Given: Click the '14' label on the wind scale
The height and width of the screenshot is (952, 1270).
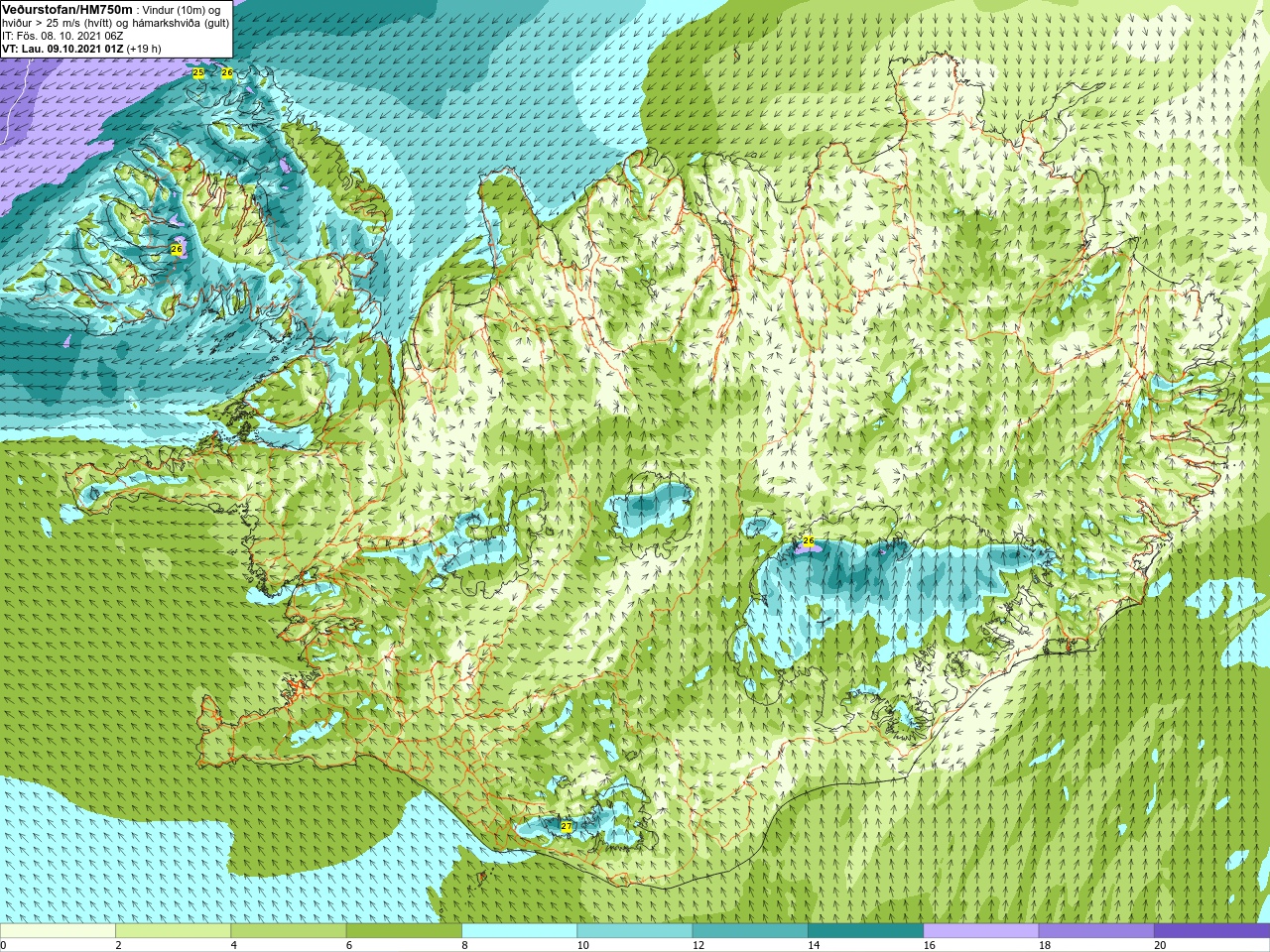Looking at the screenshot, I should tap(814, 945).
